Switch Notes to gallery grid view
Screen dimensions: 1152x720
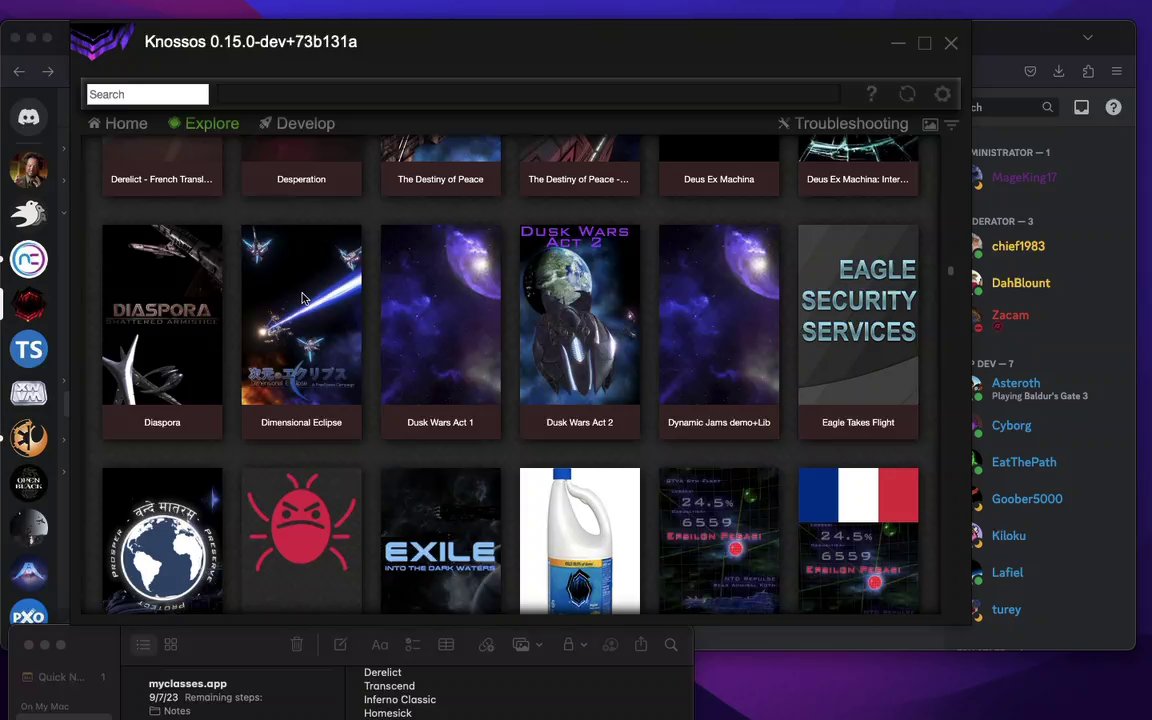pos(171,644)
